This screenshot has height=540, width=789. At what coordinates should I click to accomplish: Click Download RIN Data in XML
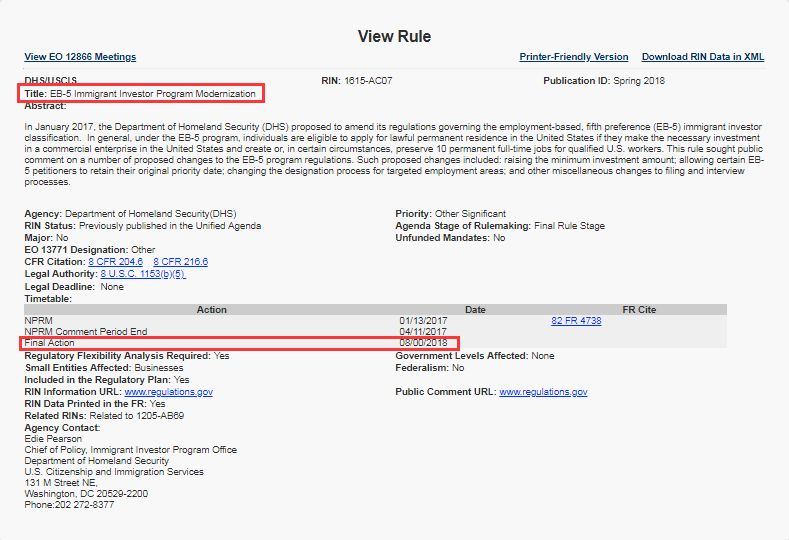coord(702,57)
